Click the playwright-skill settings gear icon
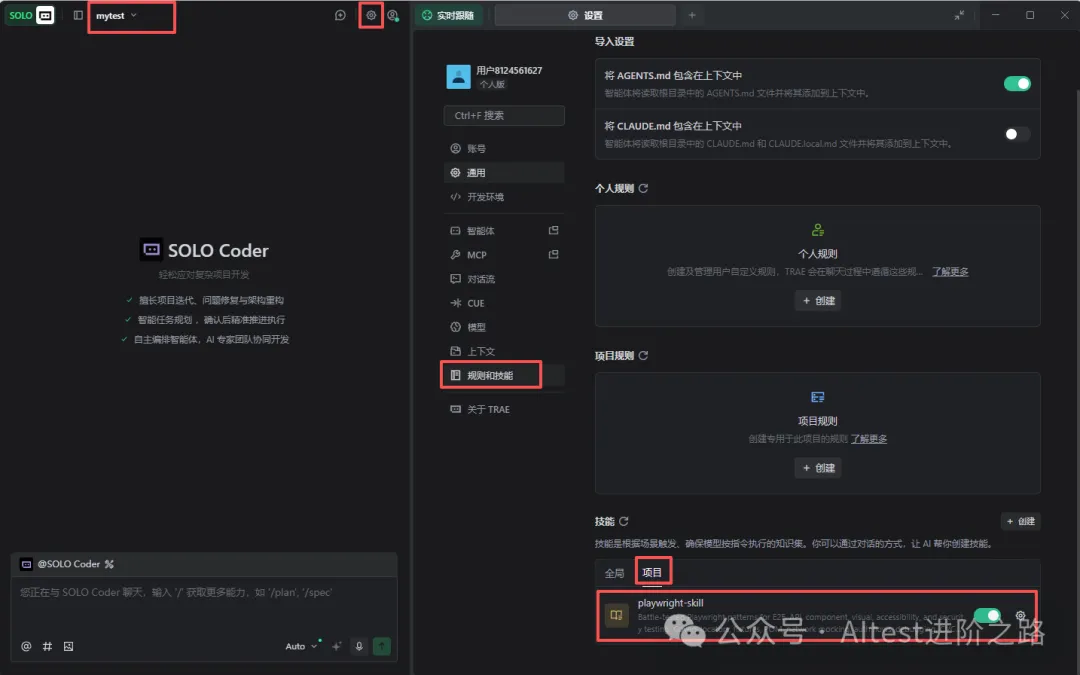The image size is (1080, 675). [x=1021, y=617]
